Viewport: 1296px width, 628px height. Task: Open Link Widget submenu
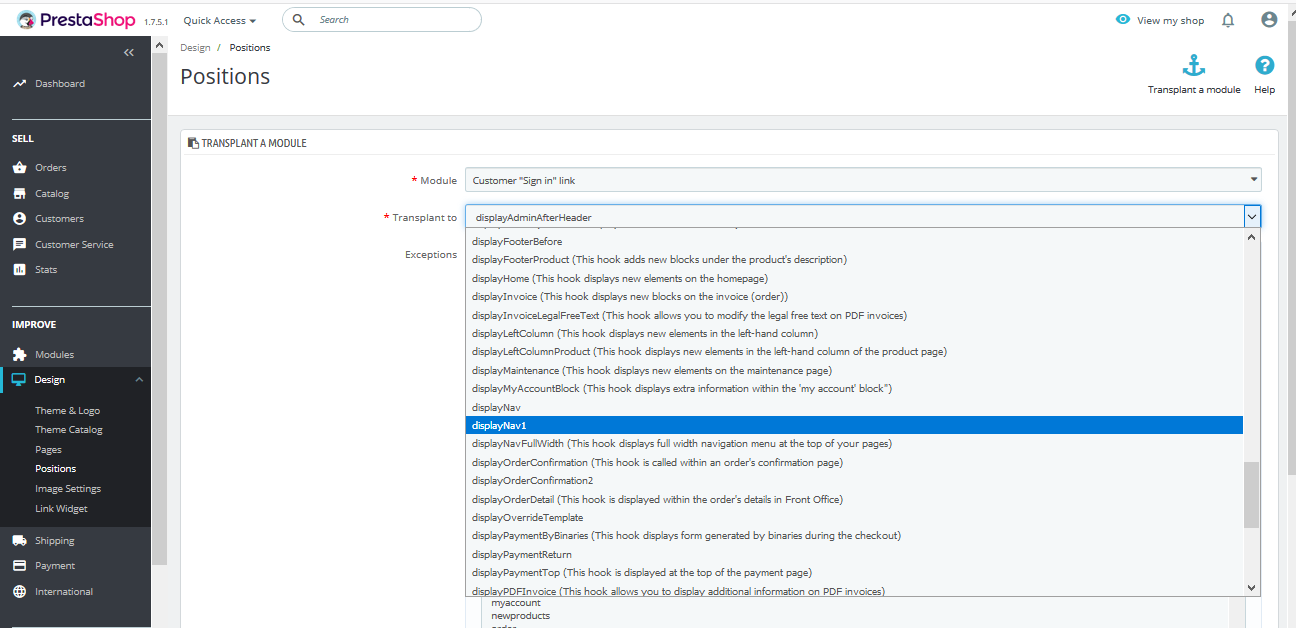[61, 509]
